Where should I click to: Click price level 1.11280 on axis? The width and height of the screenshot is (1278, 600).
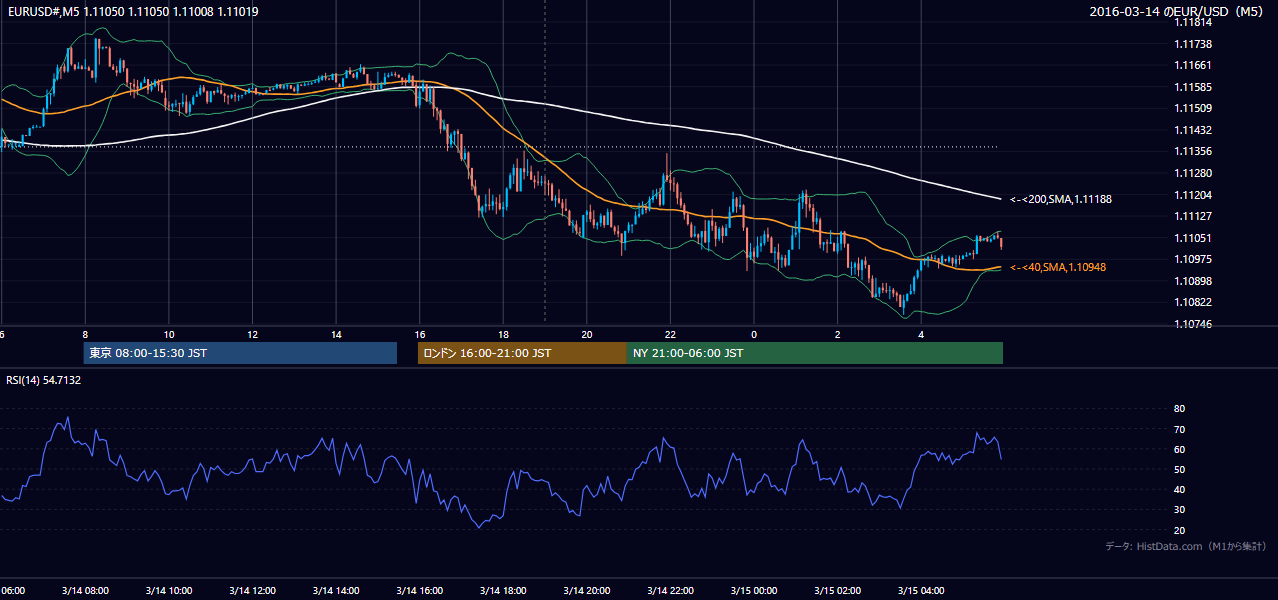coord(1194,173)
